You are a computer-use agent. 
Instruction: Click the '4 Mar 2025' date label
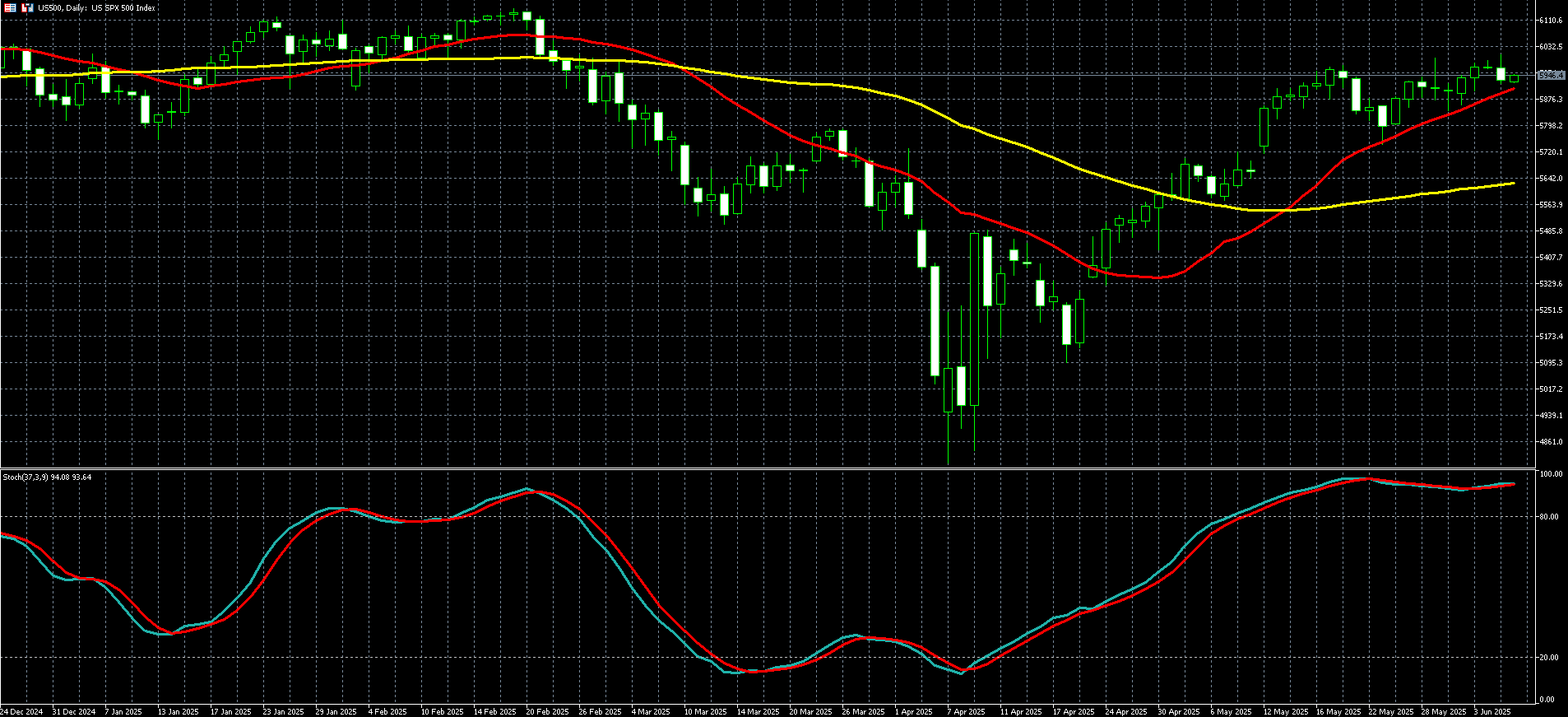click(651, 711)
